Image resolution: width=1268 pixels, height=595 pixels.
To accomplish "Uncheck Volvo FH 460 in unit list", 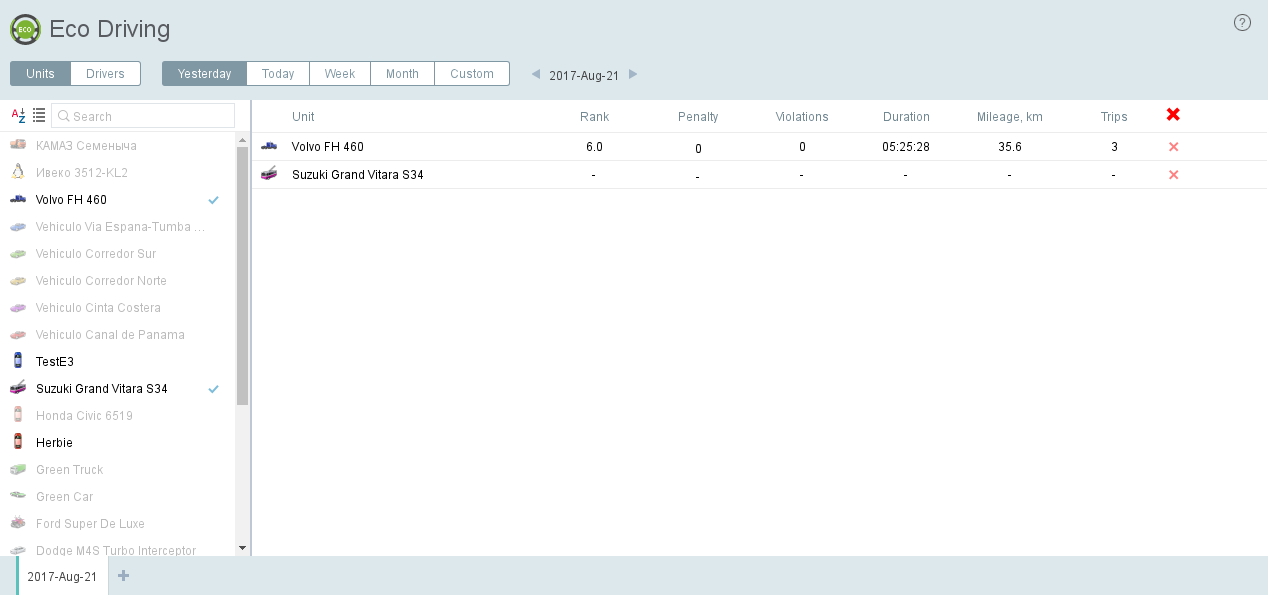I will coord(213,200).
